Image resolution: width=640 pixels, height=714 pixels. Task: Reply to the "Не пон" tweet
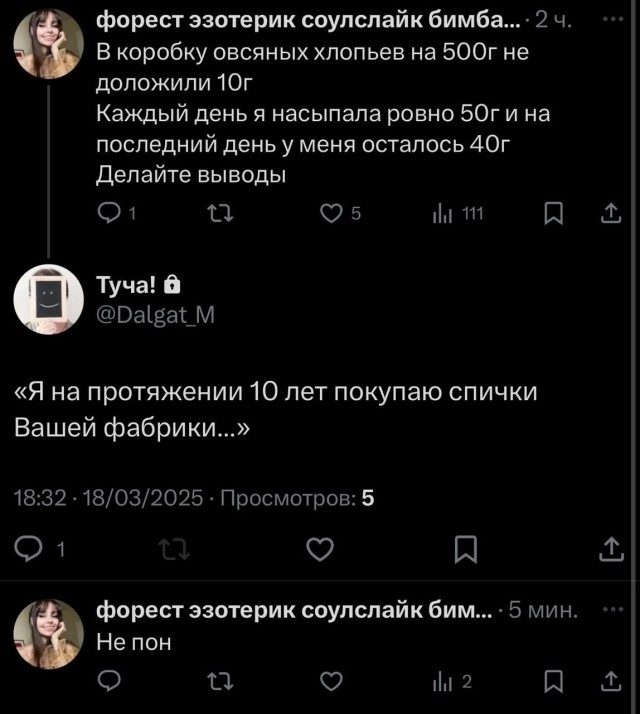[109, 682]
